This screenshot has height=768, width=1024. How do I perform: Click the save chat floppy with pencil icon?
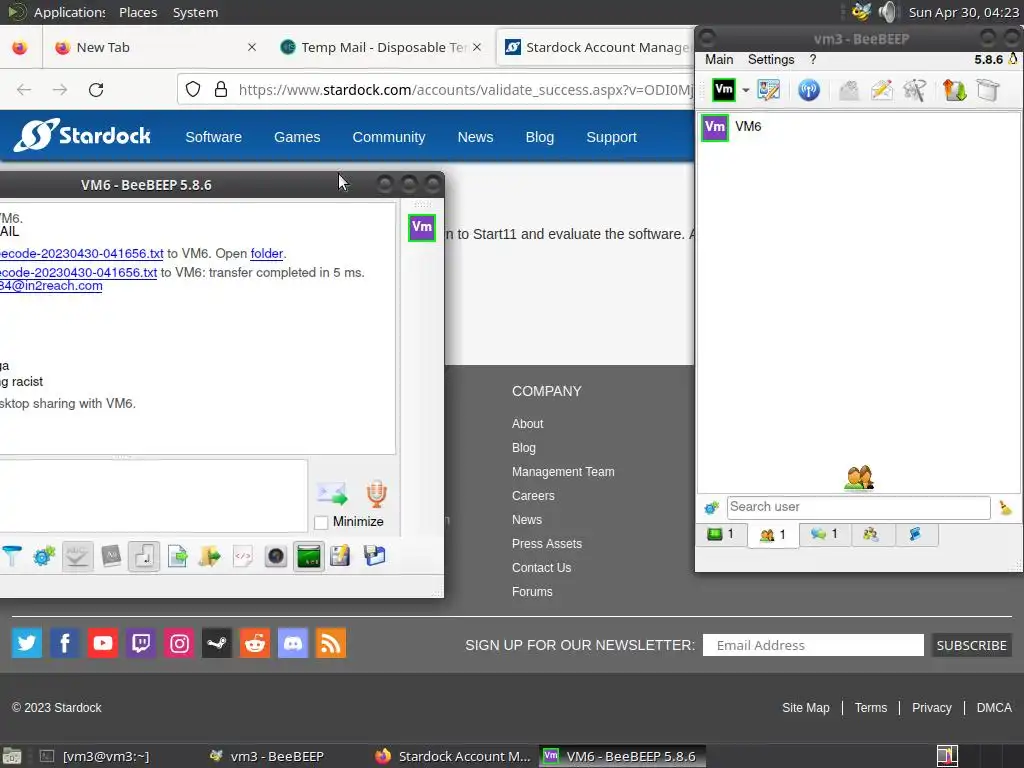[x=340, y=556]
